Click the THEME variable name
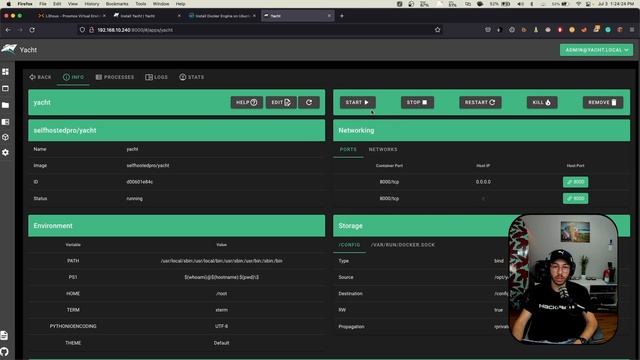The height and width of the screenshot is (360, 640). tap(73, 343)
